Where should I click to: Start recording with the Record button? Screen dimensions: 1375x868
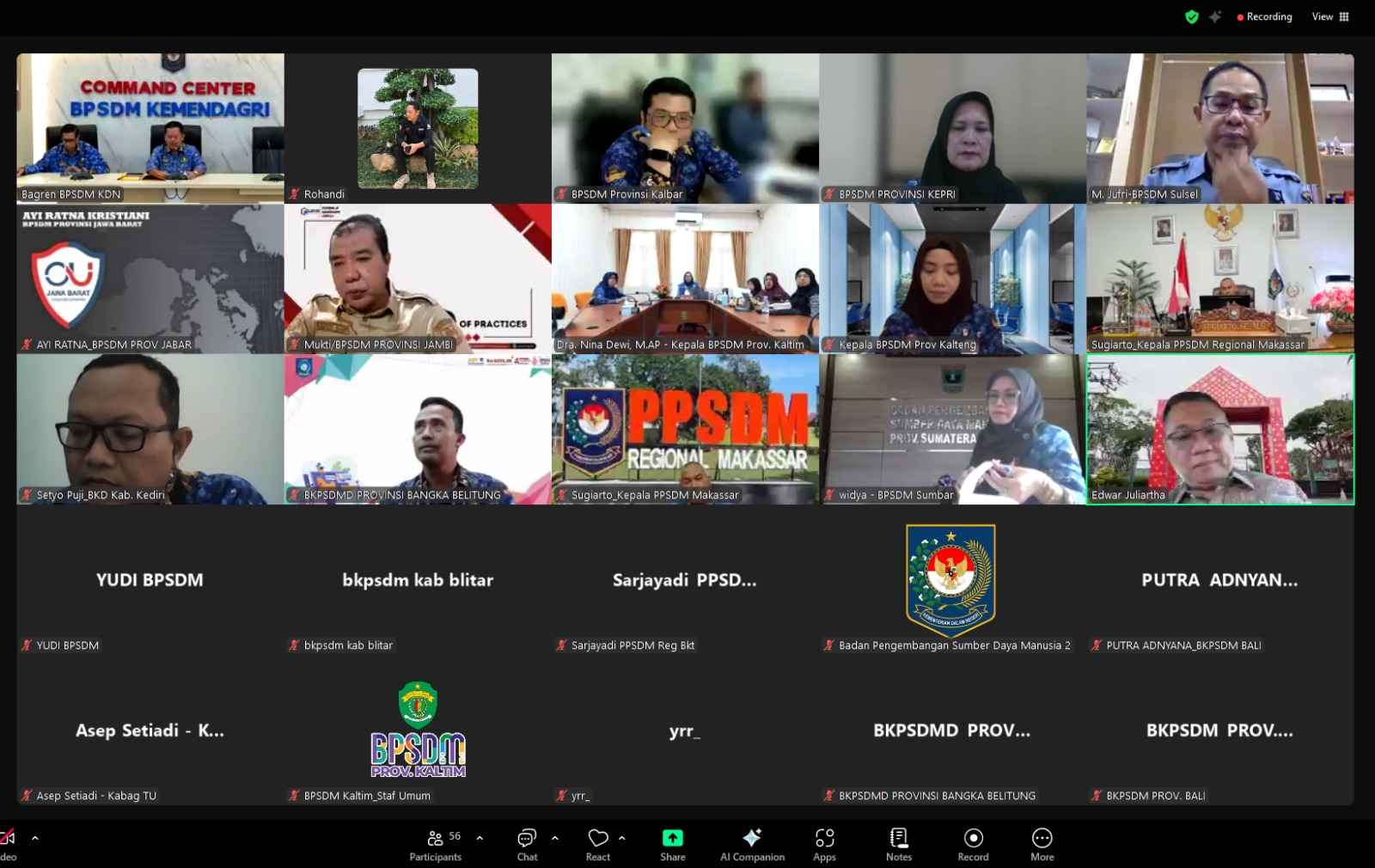tap(973, 845)
